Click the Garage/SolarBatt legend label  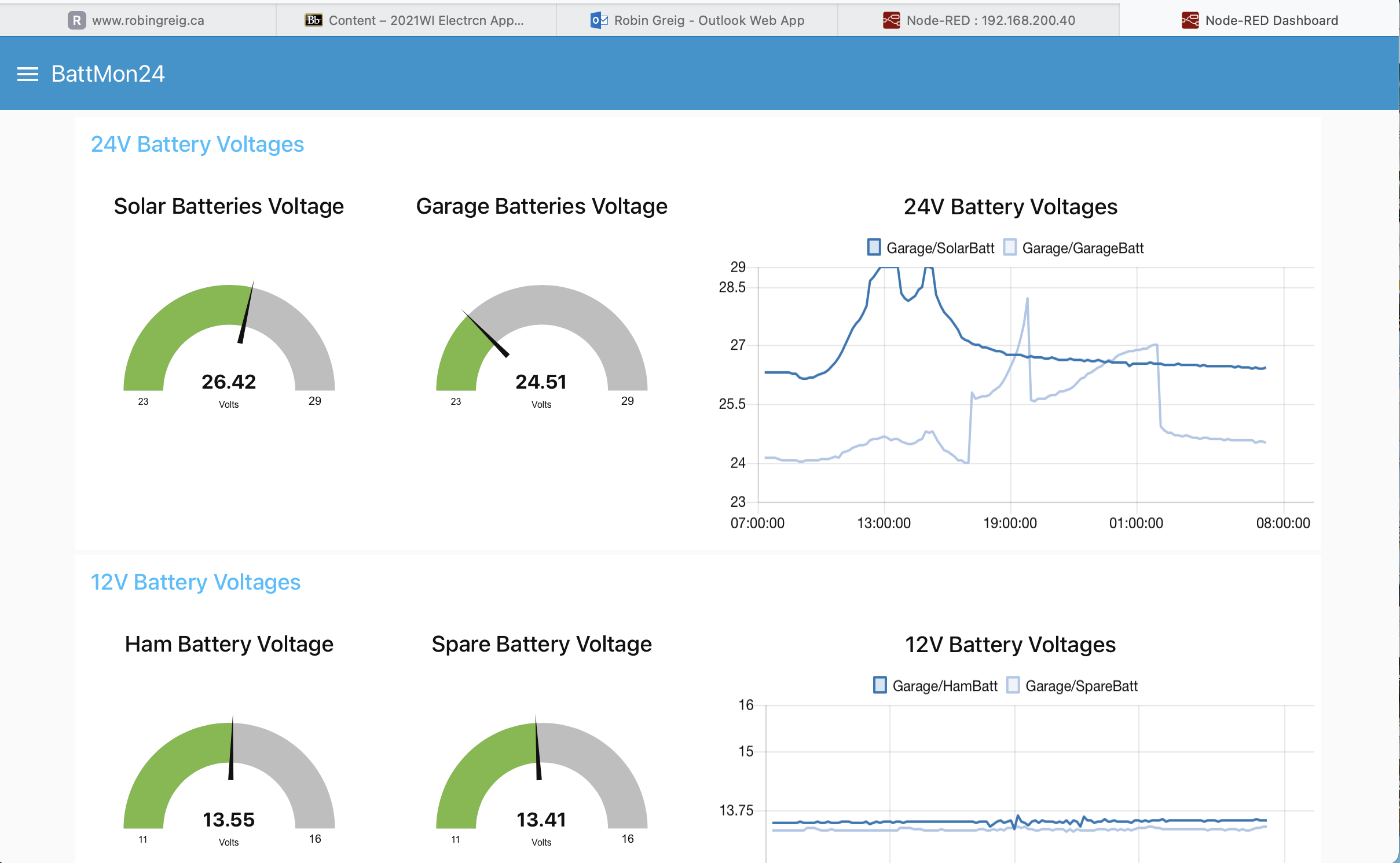940,248
